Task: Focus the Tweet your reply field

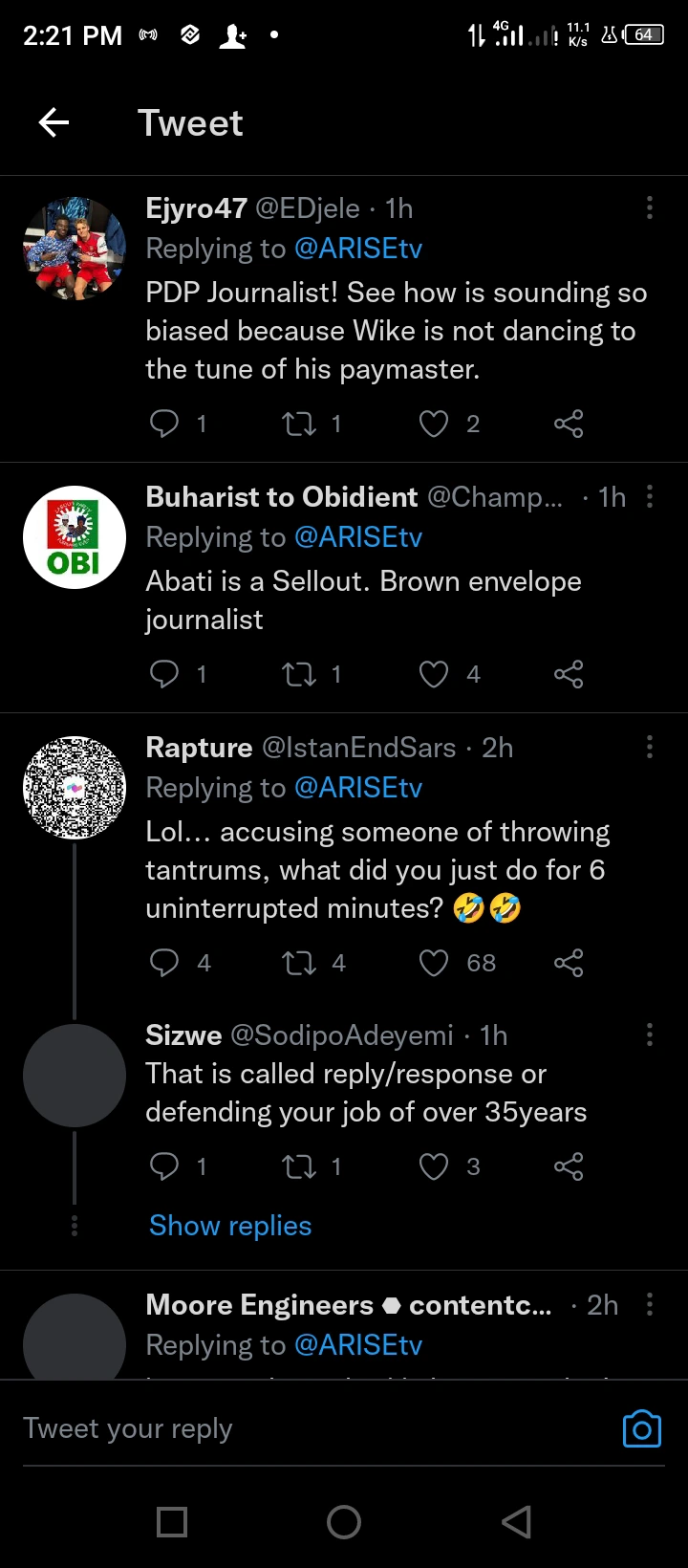Action: pos(287,1428)
